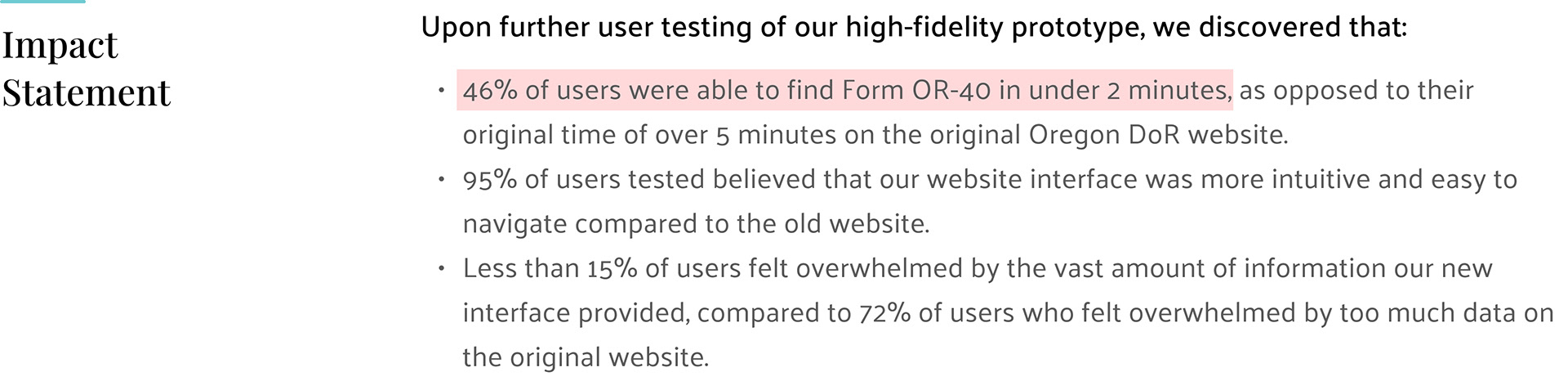Click the line "navigate compared to the old website."

pyautogui.click(x=696, y=224)
